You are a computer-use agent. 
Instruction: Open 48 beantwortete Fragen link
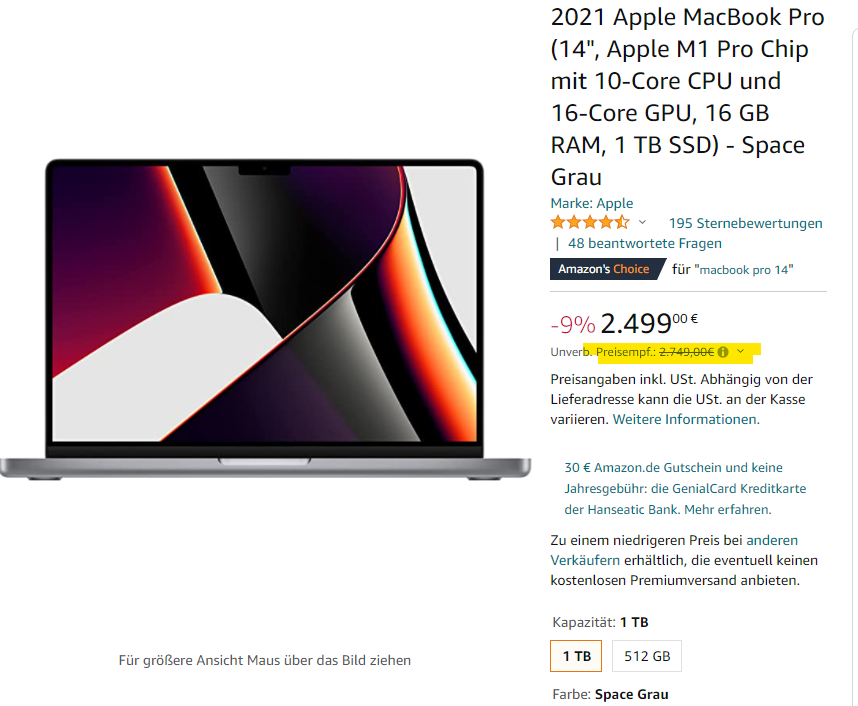[645, 243]
